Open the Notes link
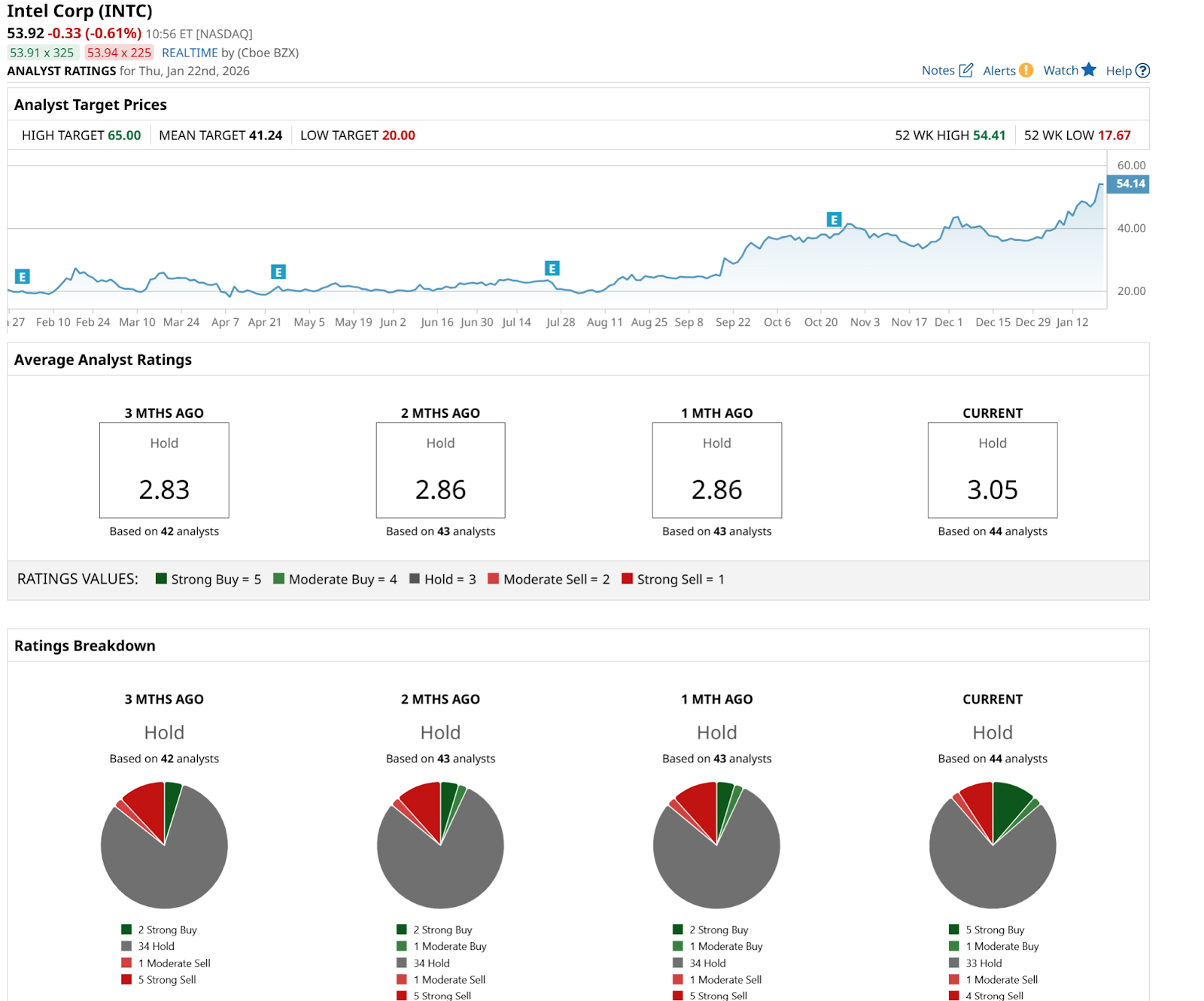The height and width of the screenshot is (1001, 1204). 938,70
